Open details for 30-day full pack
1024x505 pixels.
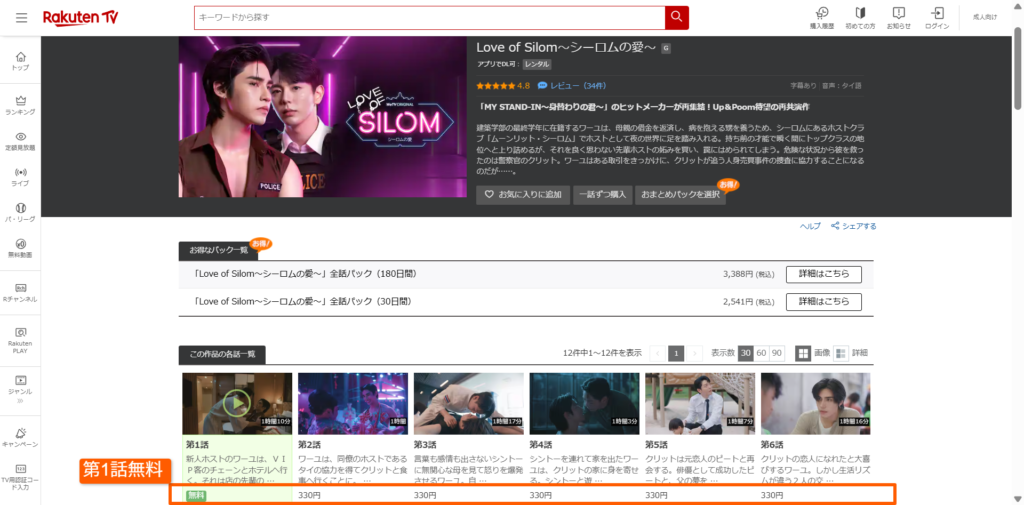tap(824, 302)
